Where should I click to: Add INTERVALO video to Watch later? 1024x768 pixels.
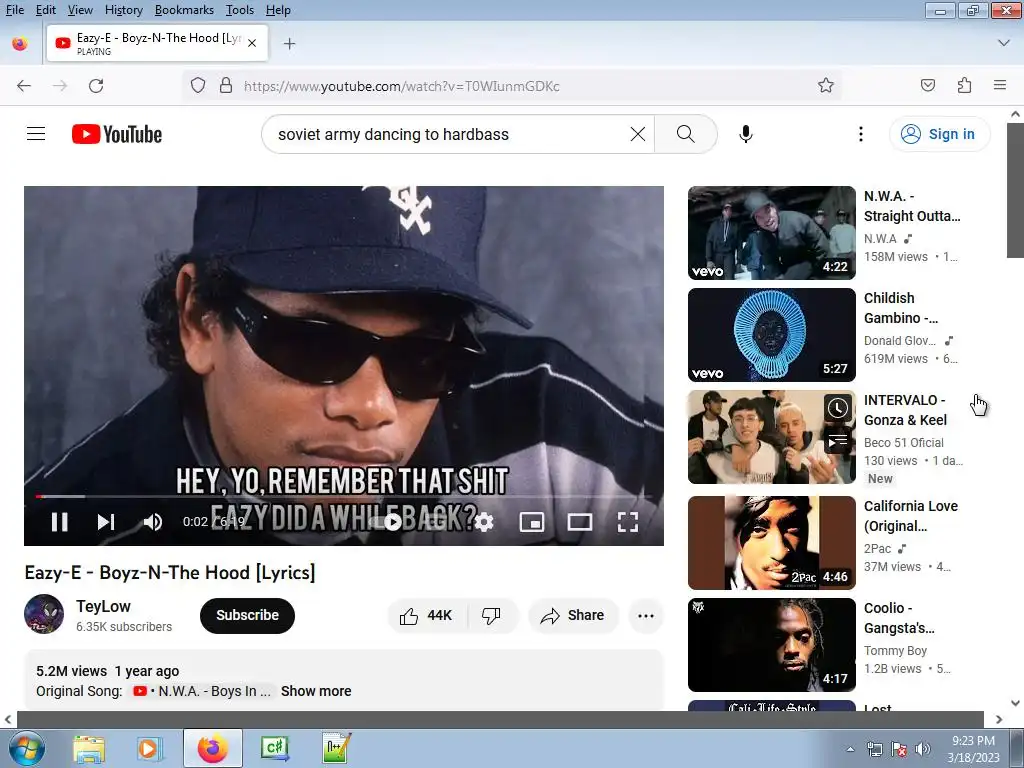(x=837, y=408)
